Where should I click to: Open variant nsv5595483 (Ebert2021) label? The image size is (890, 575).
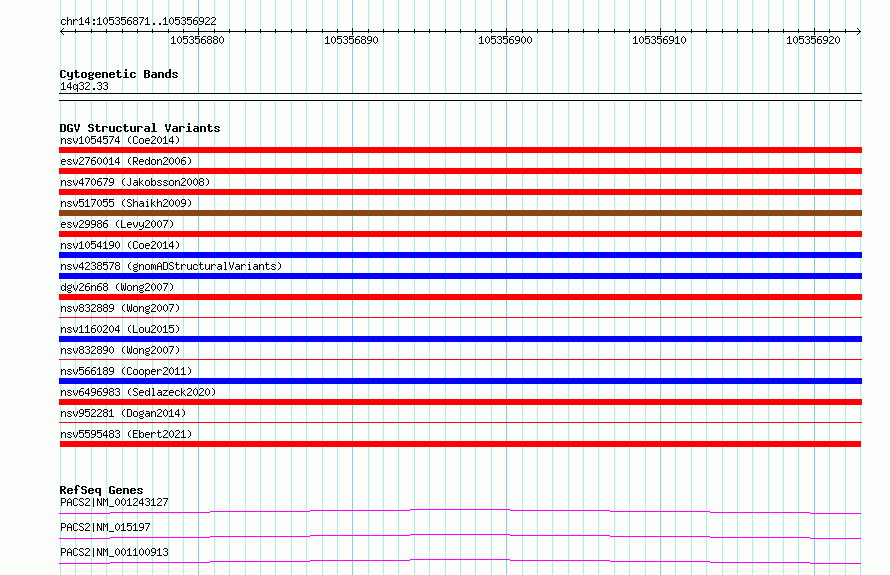click(x=126, y=434)
